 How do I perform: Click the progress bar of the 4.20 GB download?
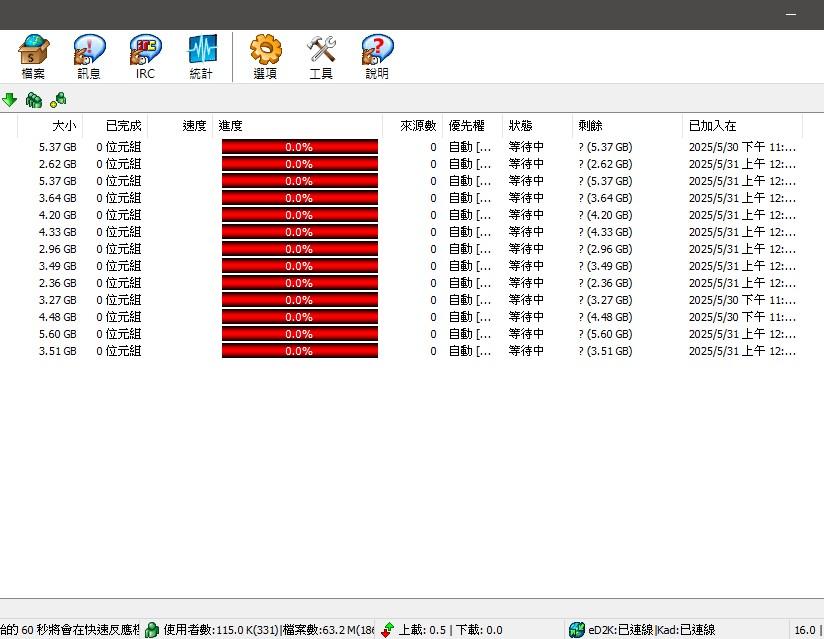300,215
